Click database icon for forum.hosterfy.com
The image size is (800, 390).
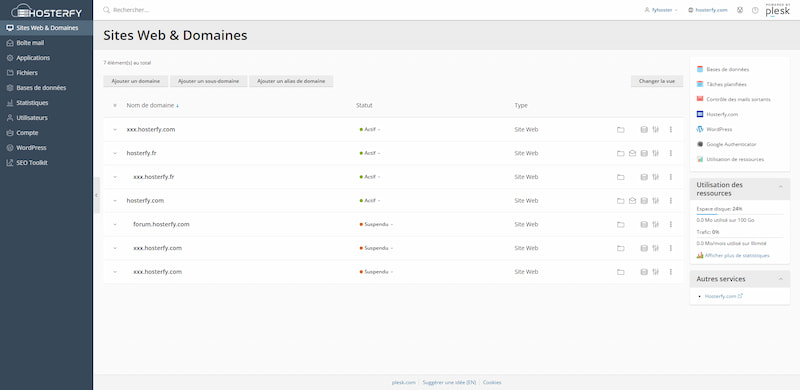click(644, 224)
